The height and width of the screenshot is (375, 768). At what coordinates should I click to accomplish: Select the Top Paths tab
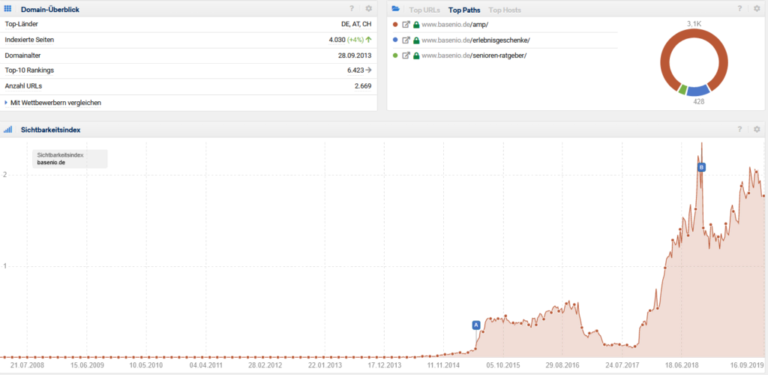(x=464, y=10)
